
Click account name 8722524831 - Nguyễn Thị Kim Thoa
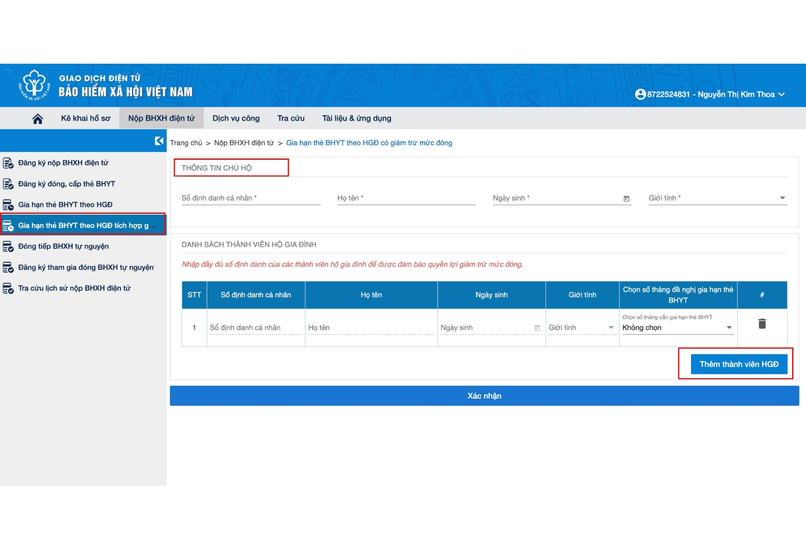(x=710, y=94)
